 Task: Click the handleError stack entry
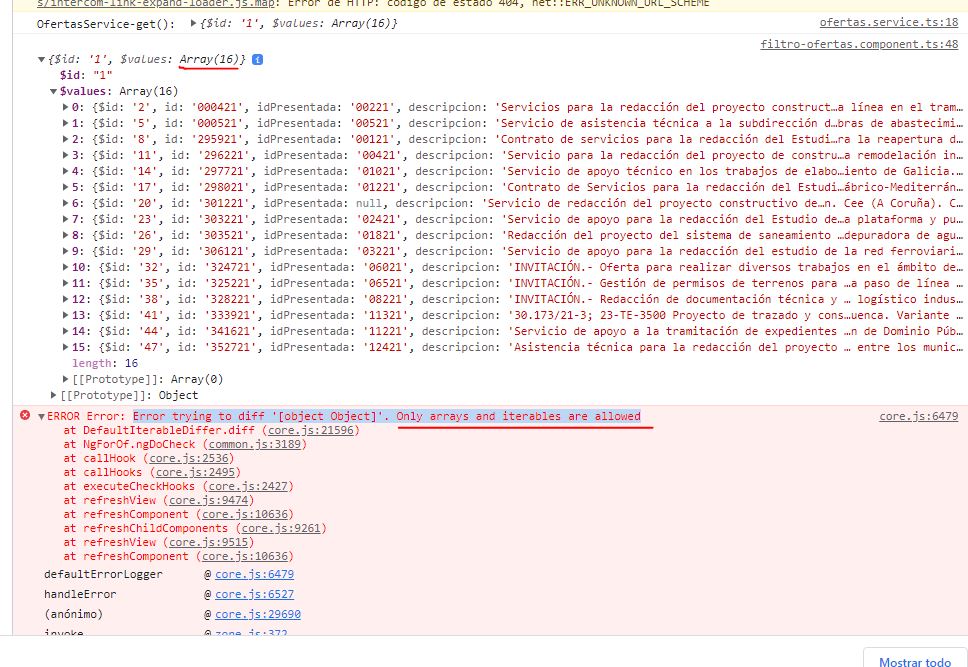pos(80,594)
